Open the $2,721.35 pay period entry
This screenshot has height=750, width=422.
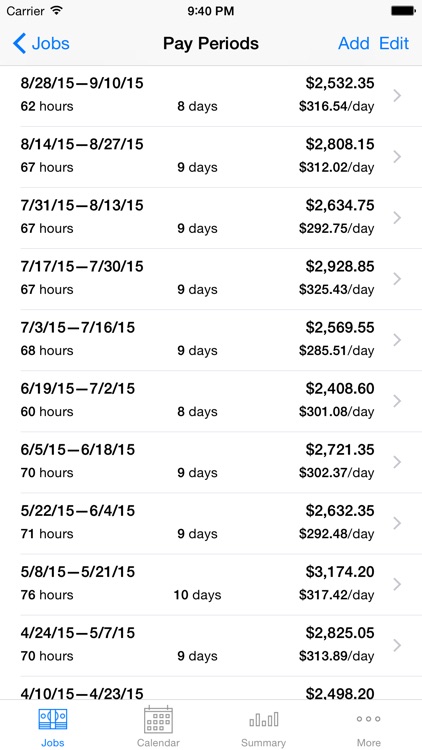[211, 462]
